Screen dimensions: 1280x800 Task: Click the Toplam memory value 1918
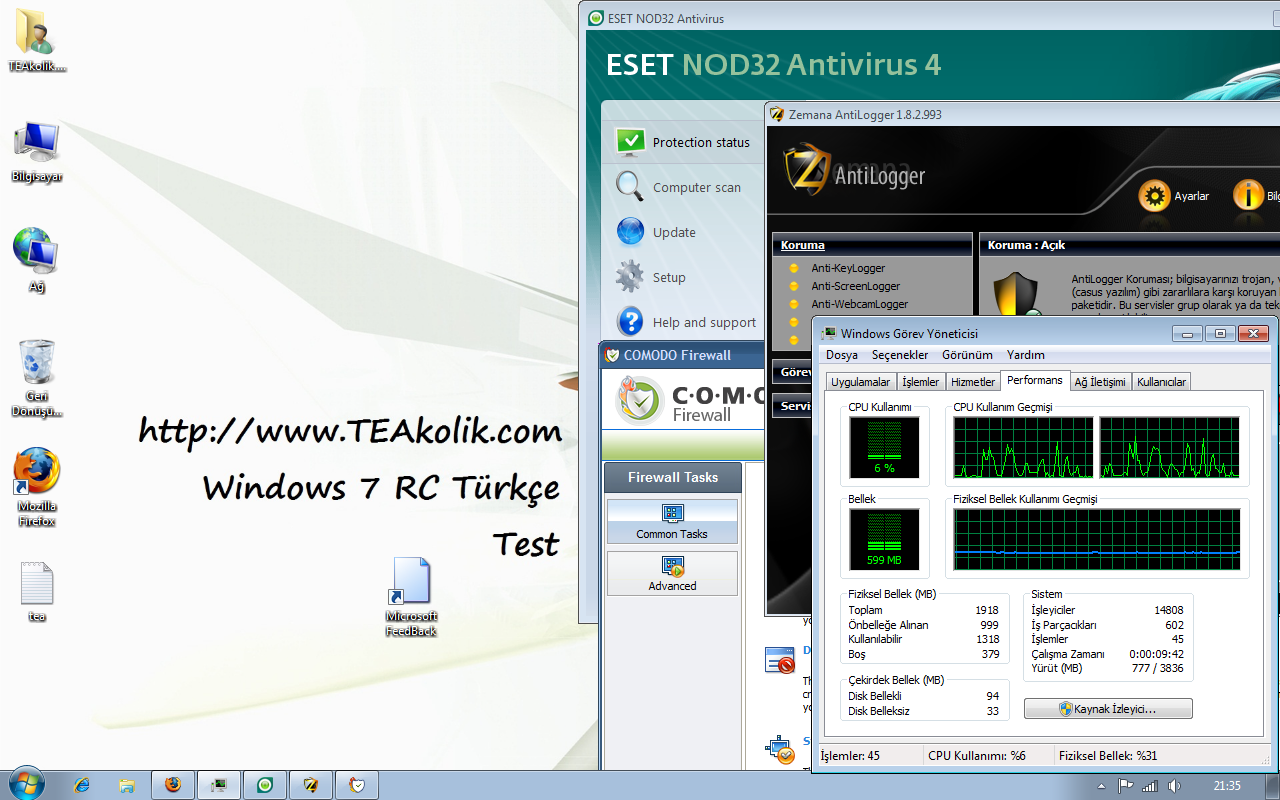[987, 610]
